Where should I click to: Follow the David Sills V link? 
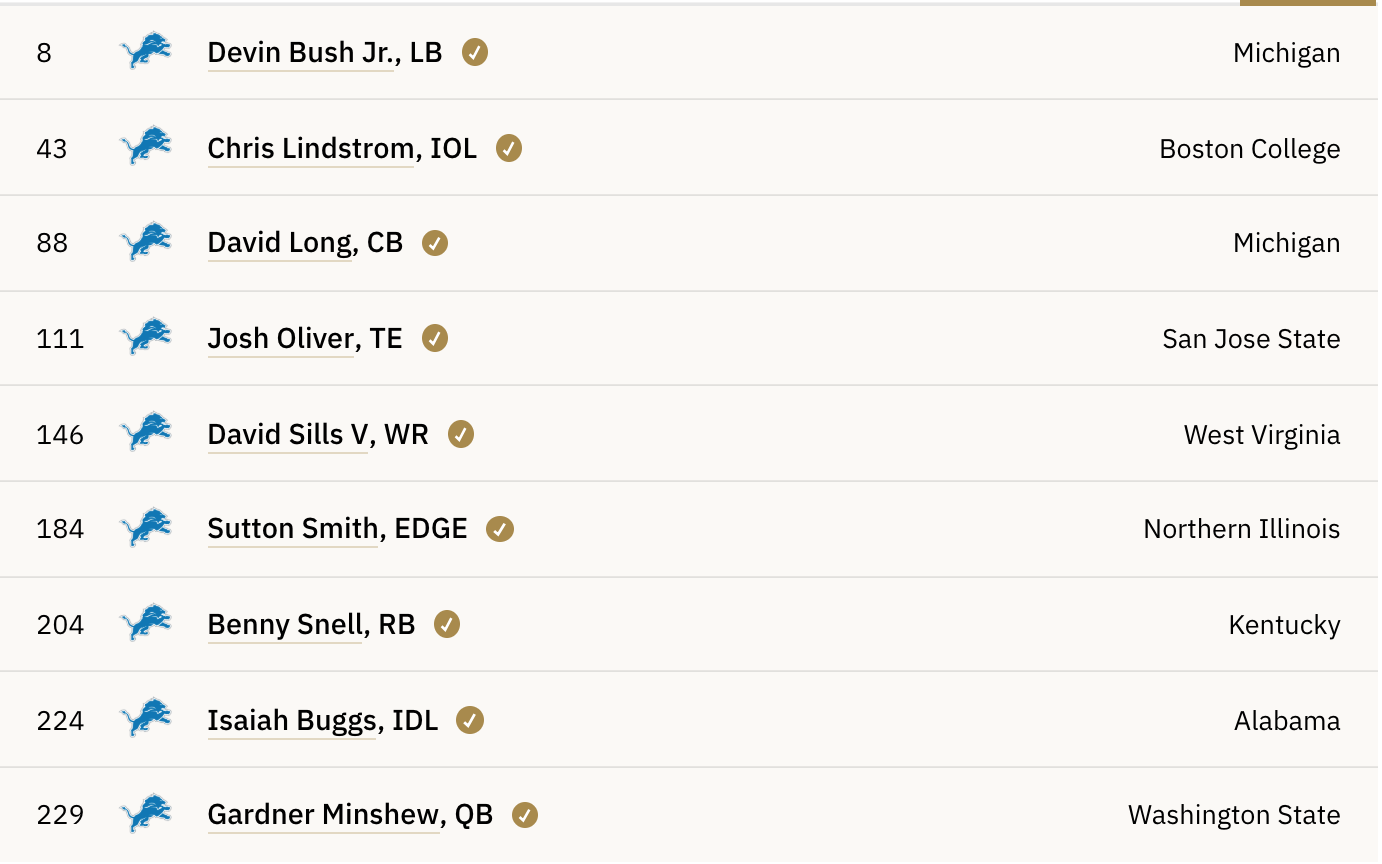pos(288,434)
